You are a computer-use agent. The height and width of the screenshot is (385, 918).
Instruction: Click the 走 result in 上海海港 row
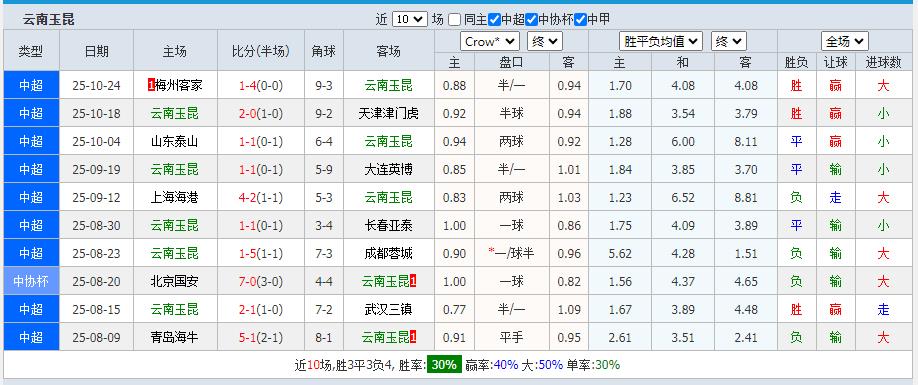tap(835, 198)
